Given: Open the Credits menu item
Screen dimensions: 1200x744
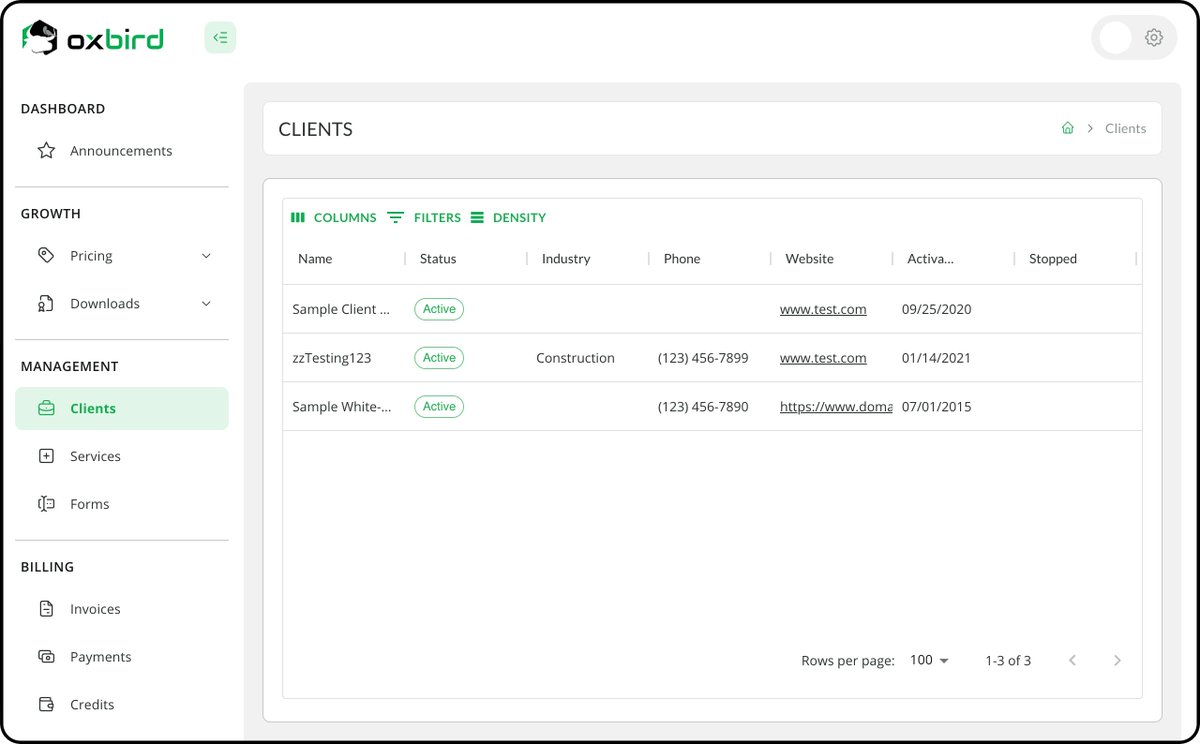Looking at the screenshot, I should coord(122,705).
